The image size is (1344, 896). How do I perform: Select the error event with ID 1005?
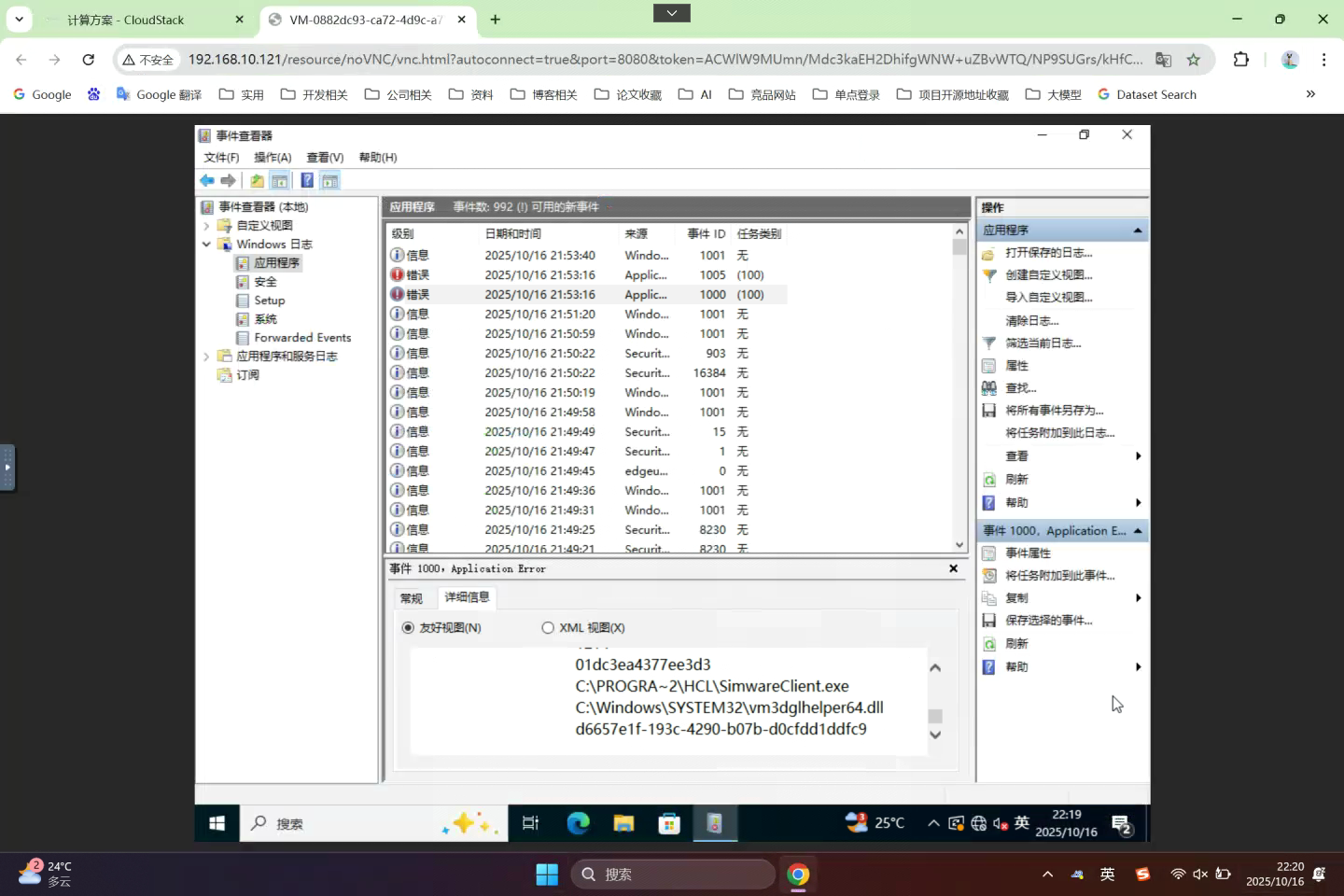(586, 275)
